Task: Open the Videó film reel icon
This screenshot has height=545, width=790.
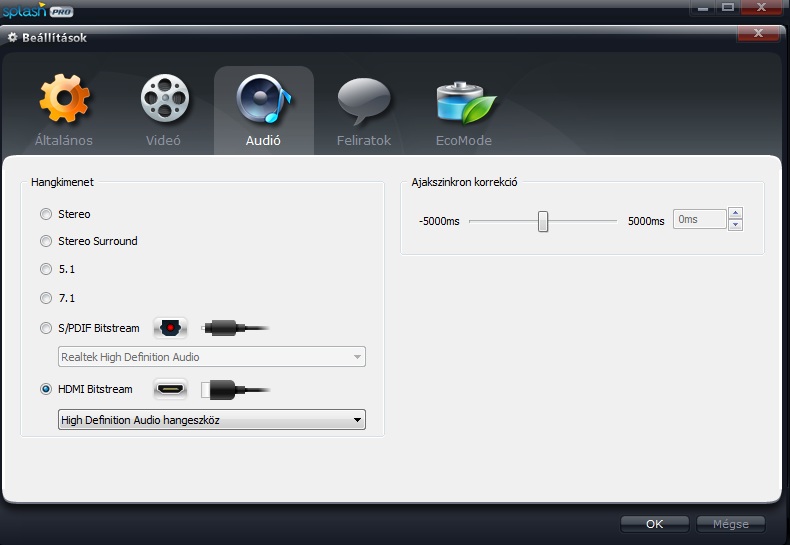Action: (165, 98)
